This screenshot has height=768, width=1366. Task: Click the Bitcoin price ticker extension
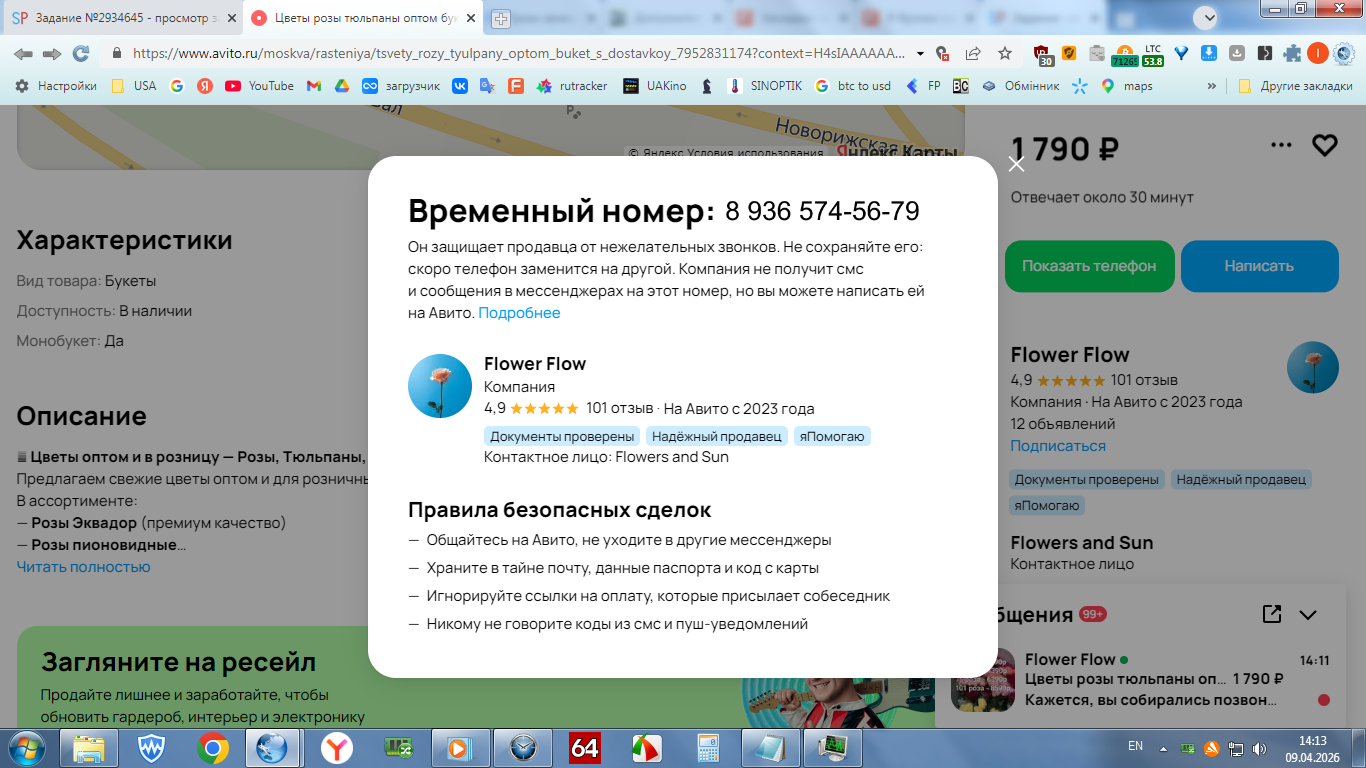coord(1125,54)
